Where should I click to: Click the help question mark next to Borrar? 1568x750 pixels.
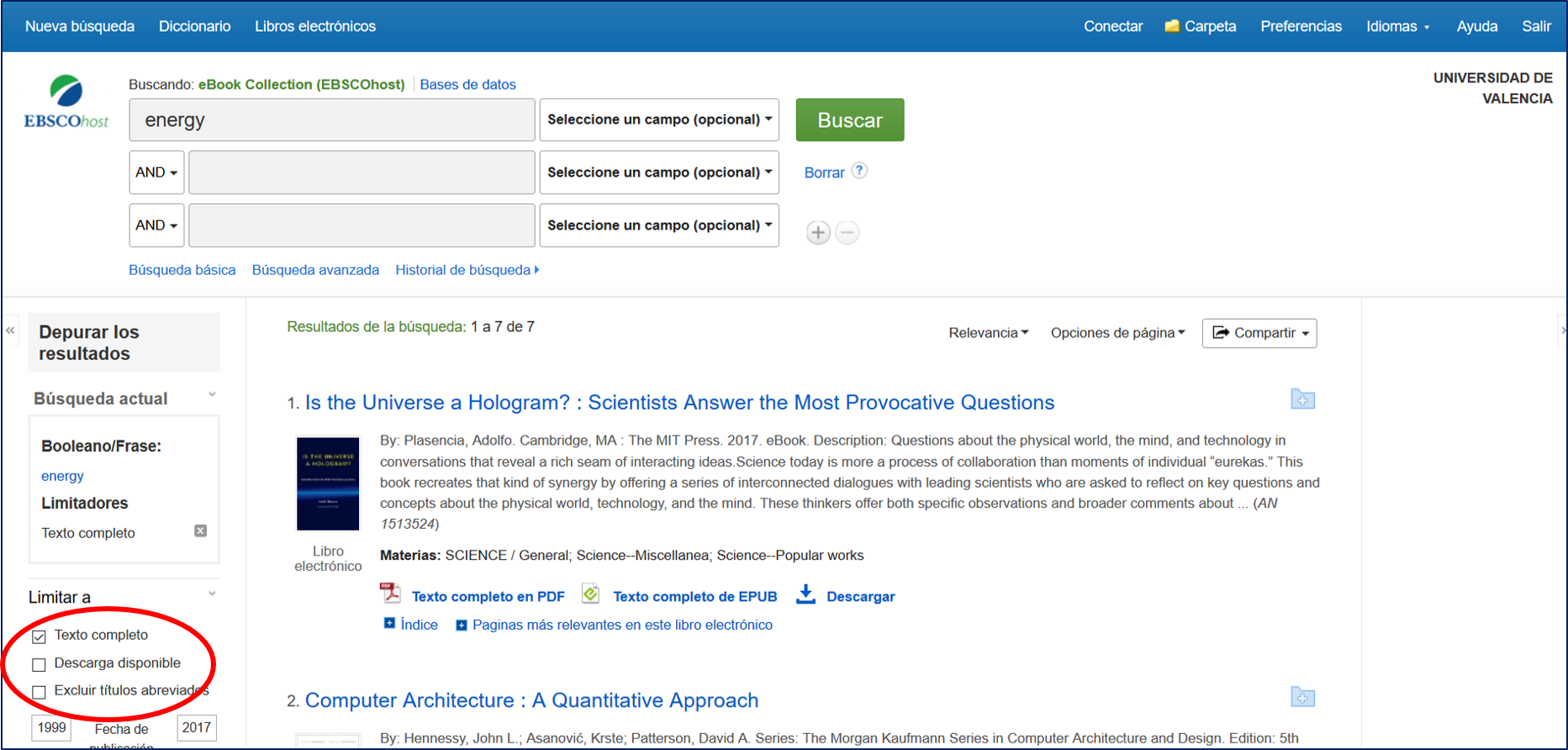(x=859, y=171)
